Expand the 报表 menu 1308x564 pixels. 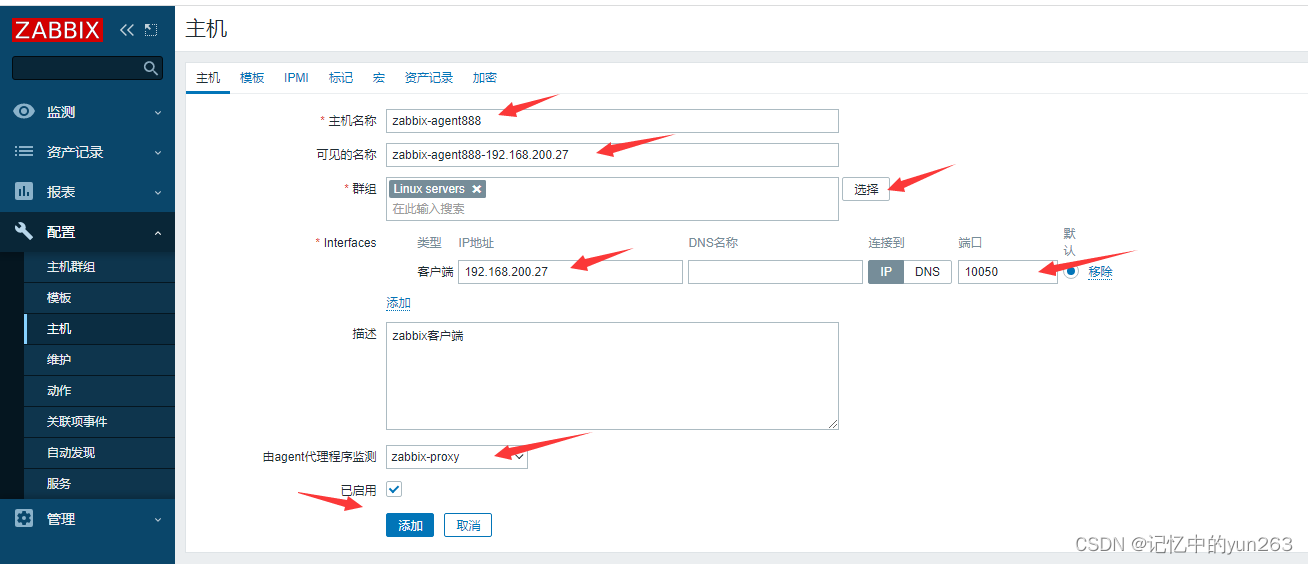157,192
